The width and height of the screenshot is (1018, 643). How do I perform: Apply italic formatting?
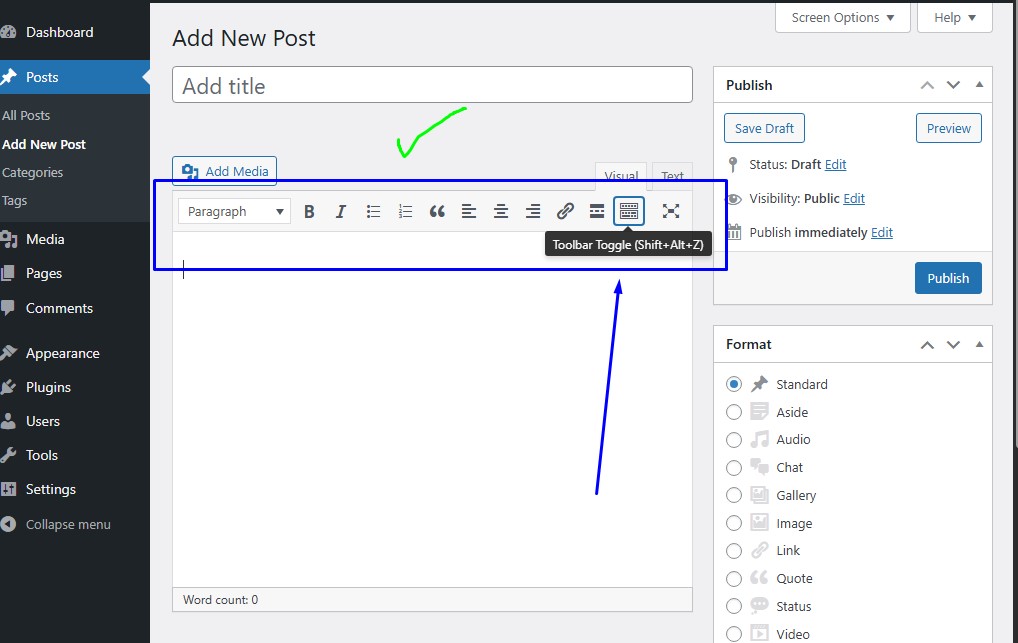click(341, 211)
